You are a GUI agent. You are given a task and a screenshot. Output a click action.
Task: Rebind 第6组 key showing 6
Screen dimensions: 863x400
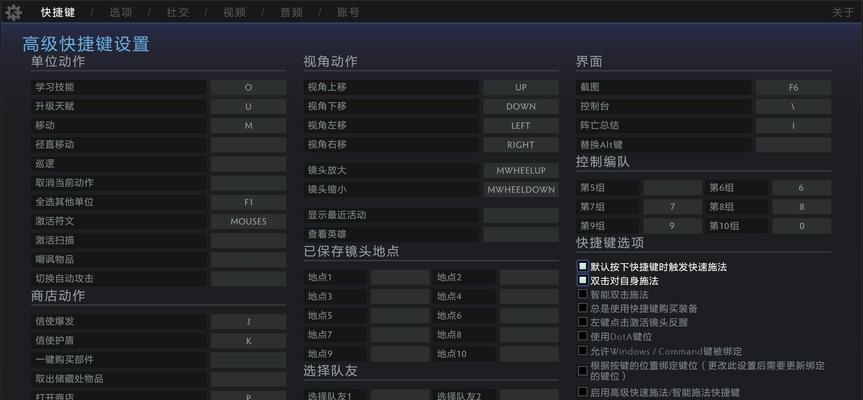point(801,188)
